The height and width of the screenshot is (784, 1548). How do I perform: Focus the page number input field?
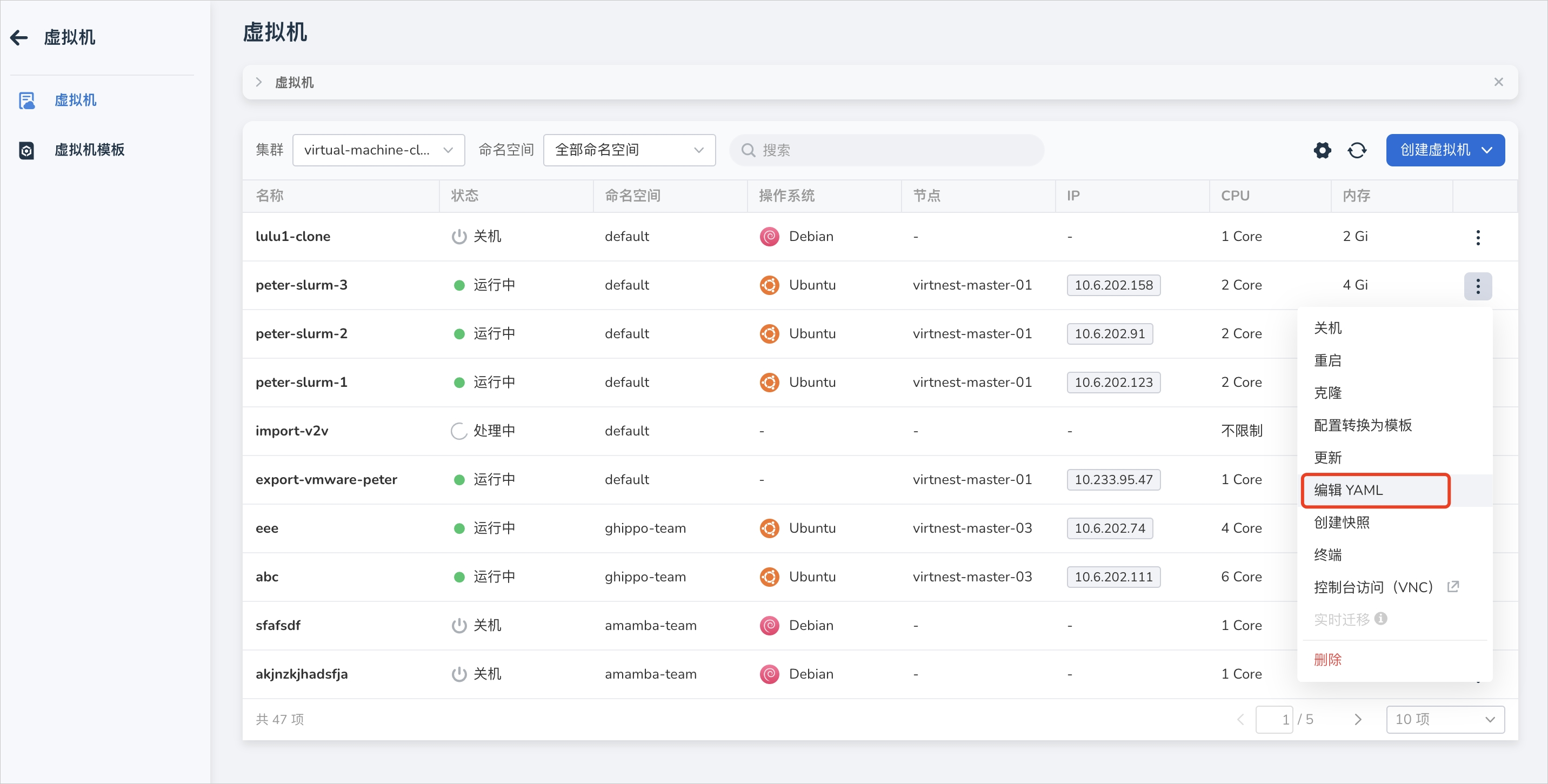pyautogui.click(x=1274, y=720)
